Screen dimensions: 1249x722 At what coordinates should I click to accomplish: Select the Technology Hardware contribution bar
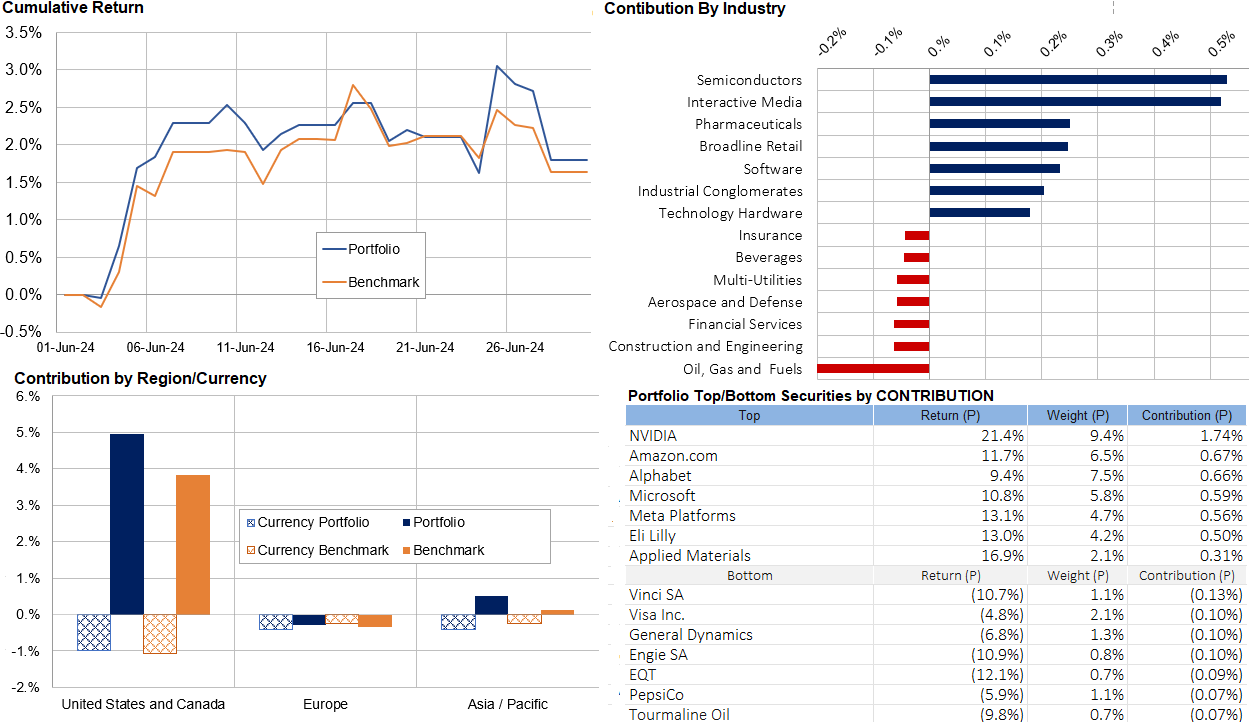tap(980, 212)
